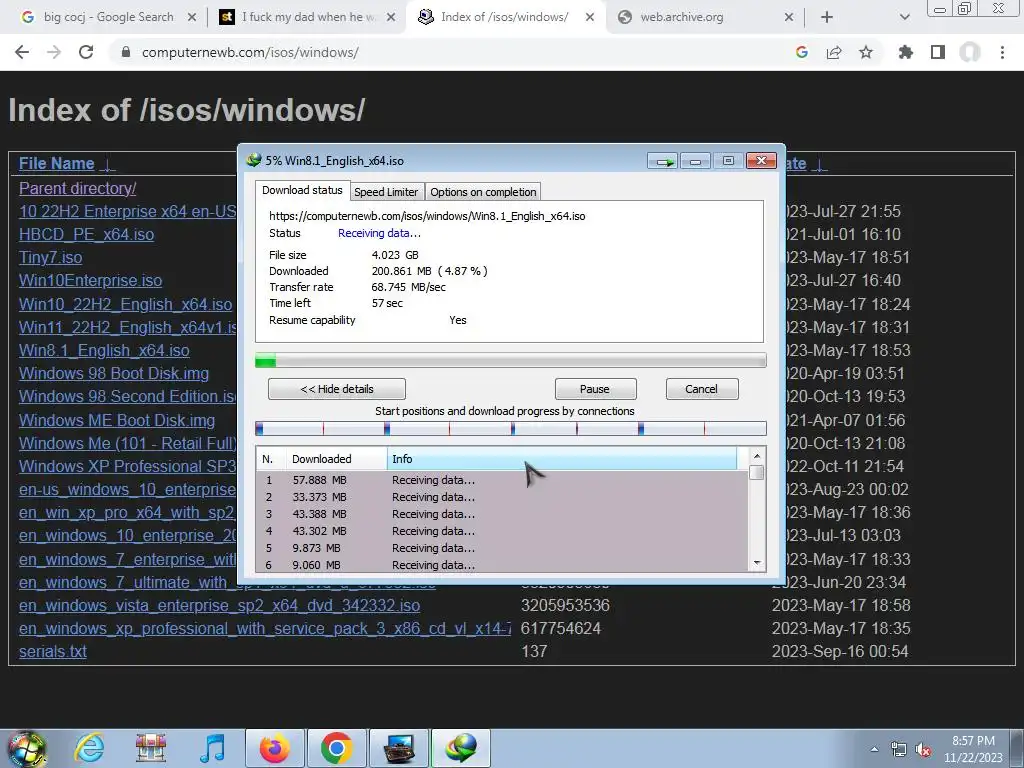Click the address bar URL field
This screenshot has width=1024, height=768.
(451, 52)
